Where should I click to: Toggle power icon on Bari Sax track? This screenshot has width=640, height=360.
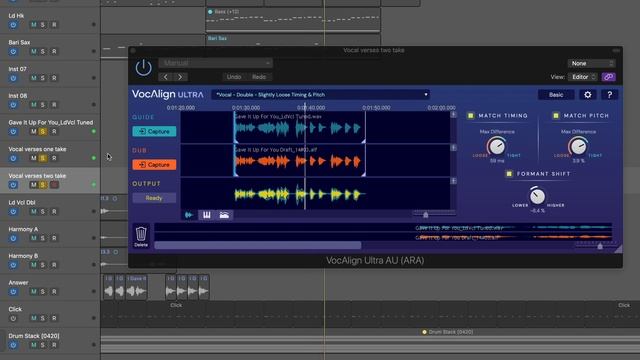(x=13, y=51)
